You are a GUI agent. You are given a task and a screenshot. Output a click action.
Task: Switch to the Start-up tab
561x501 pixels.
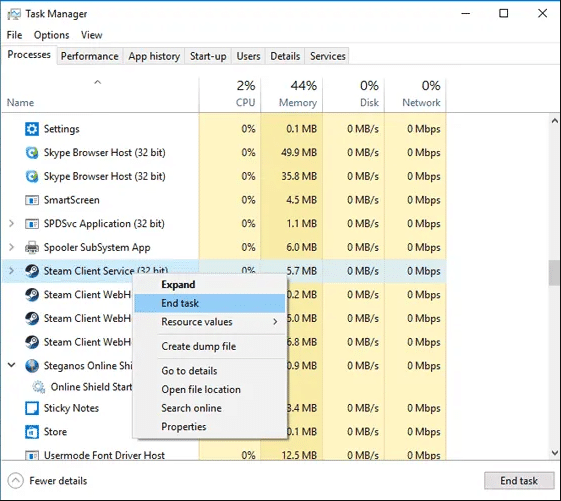point(208,56)
